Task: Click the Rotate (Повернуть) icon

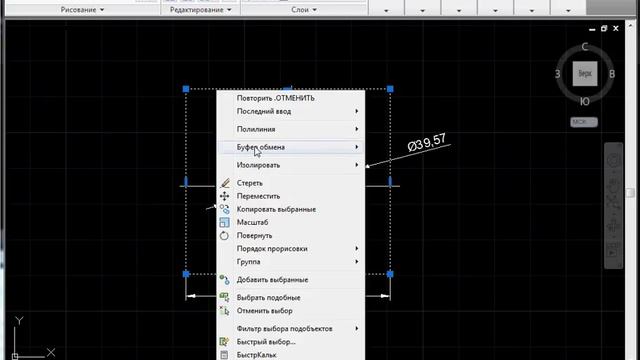Action: point(224,236)
